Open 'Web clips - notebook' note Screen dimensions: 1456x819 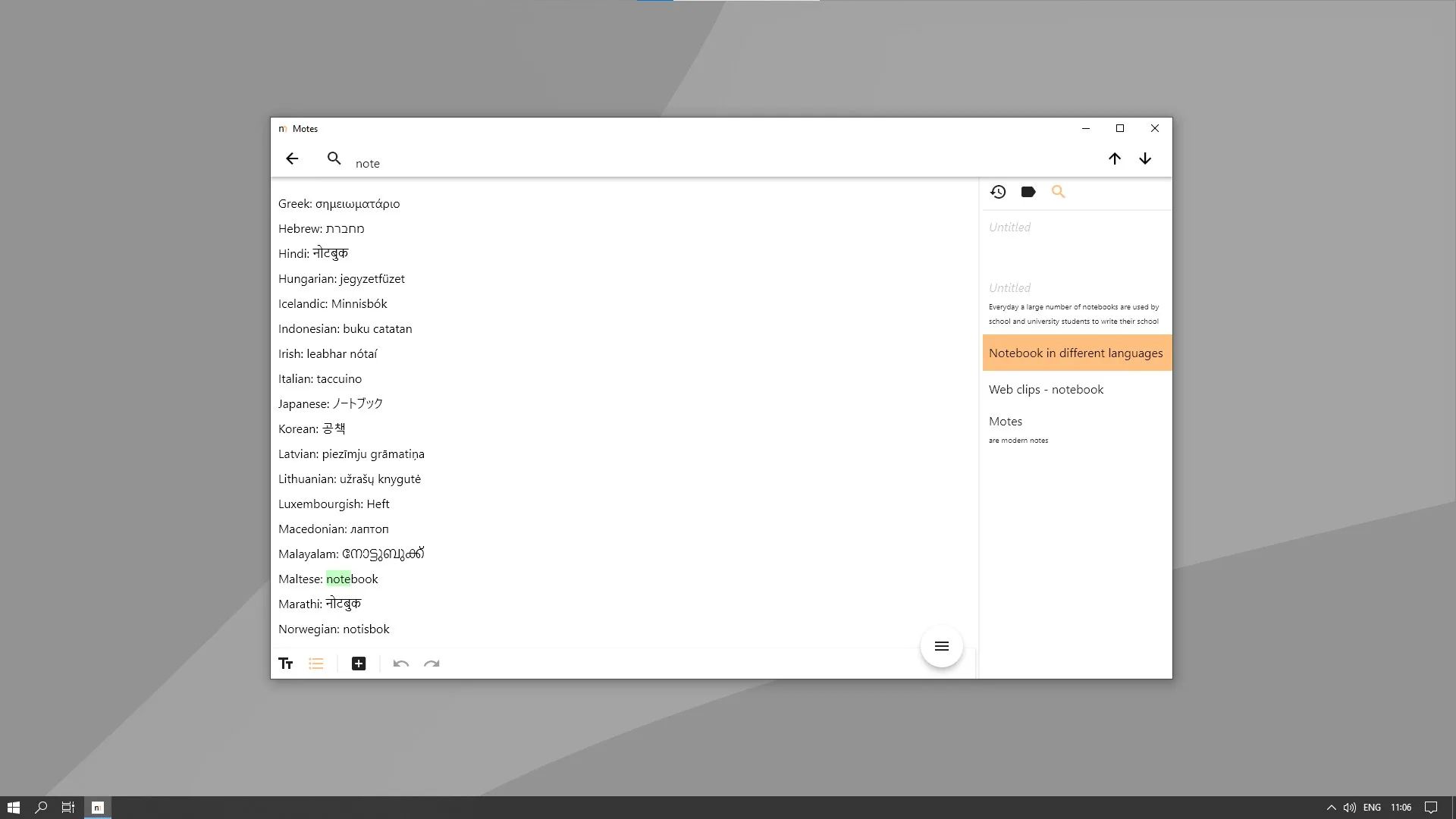pyautogui.click(x=1077, y=389)
